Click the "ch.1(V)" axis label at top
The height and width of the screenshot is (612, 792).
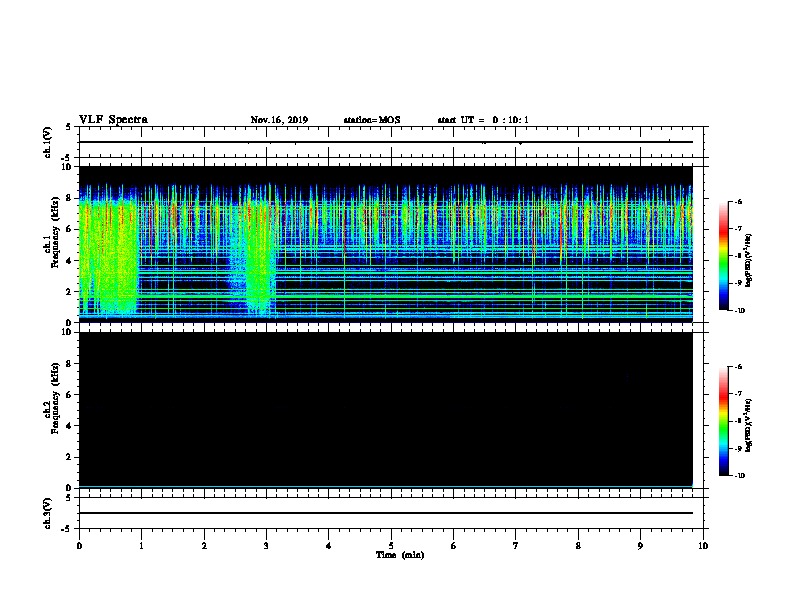tap(47, 142)
